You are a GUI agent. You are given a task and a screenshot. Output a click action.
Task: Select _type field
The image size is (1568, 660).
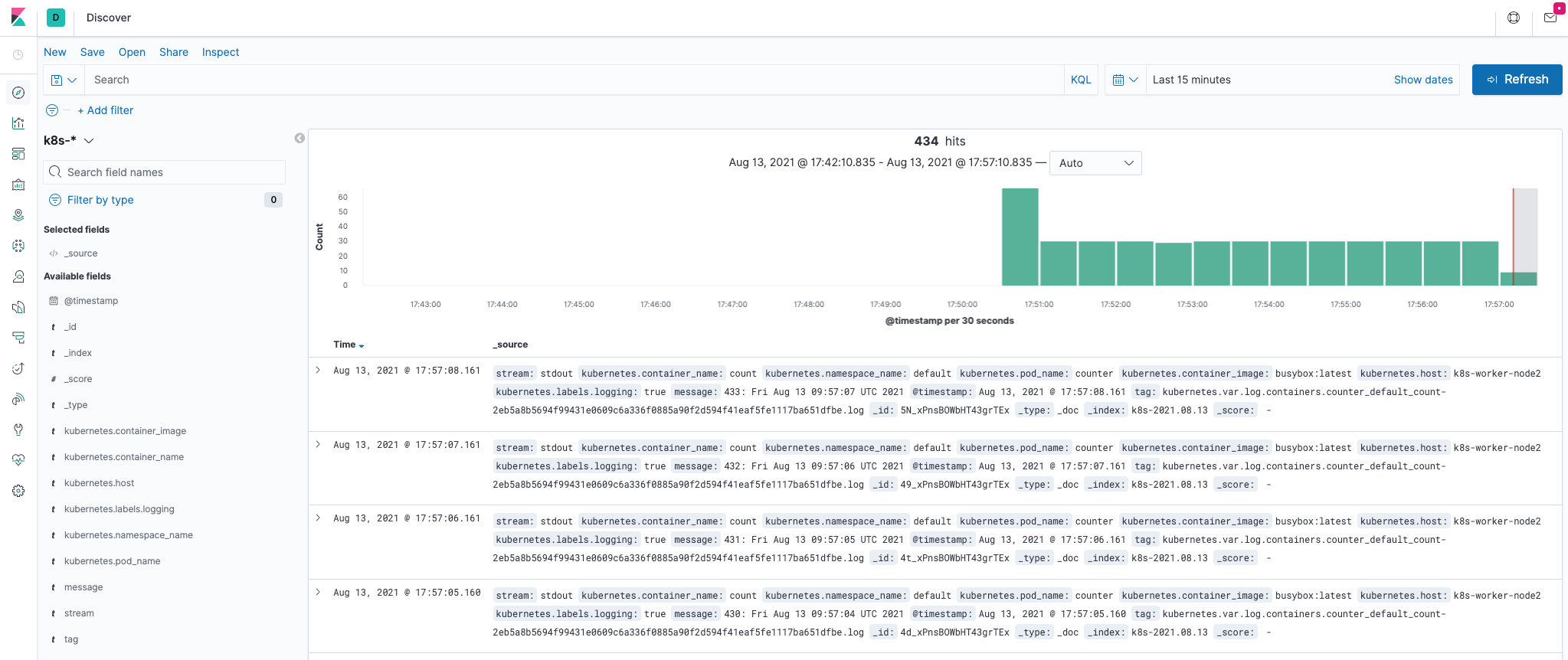point(76,405)
